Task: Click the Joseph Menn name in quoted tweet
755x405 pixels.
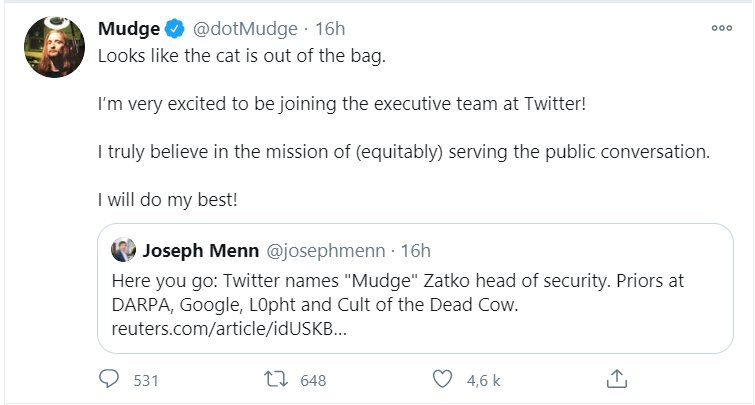Action: pos(195,249)
